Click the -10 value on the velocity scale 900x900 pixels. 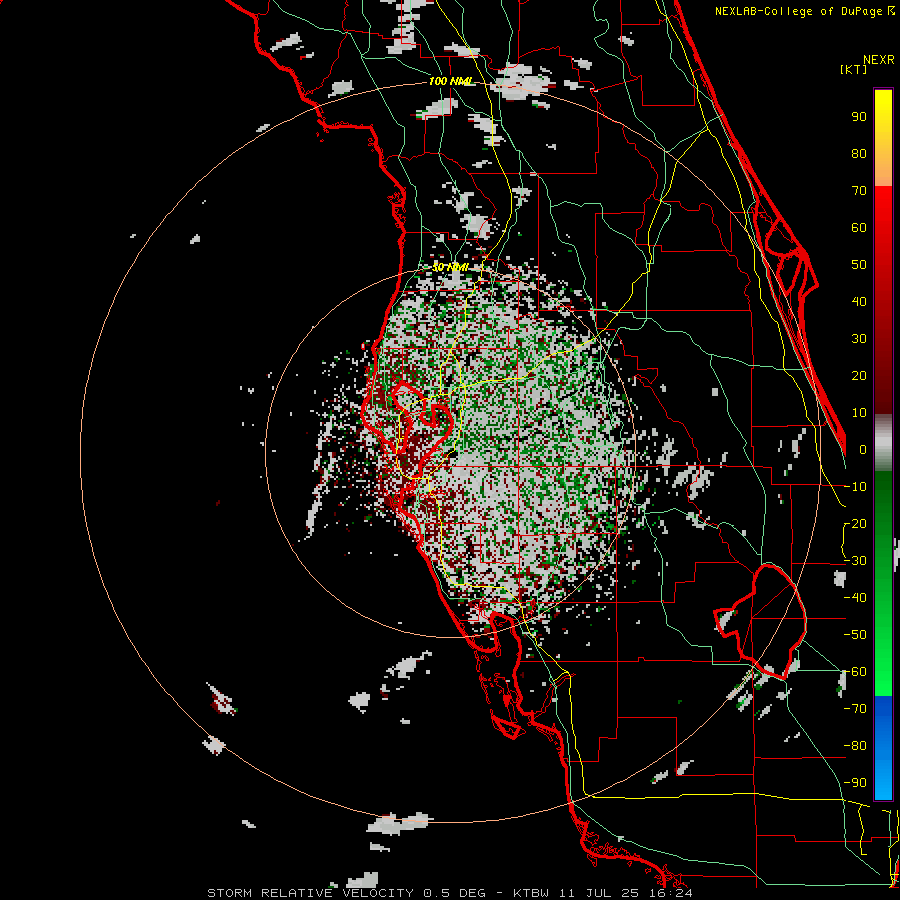coord(855,487)
